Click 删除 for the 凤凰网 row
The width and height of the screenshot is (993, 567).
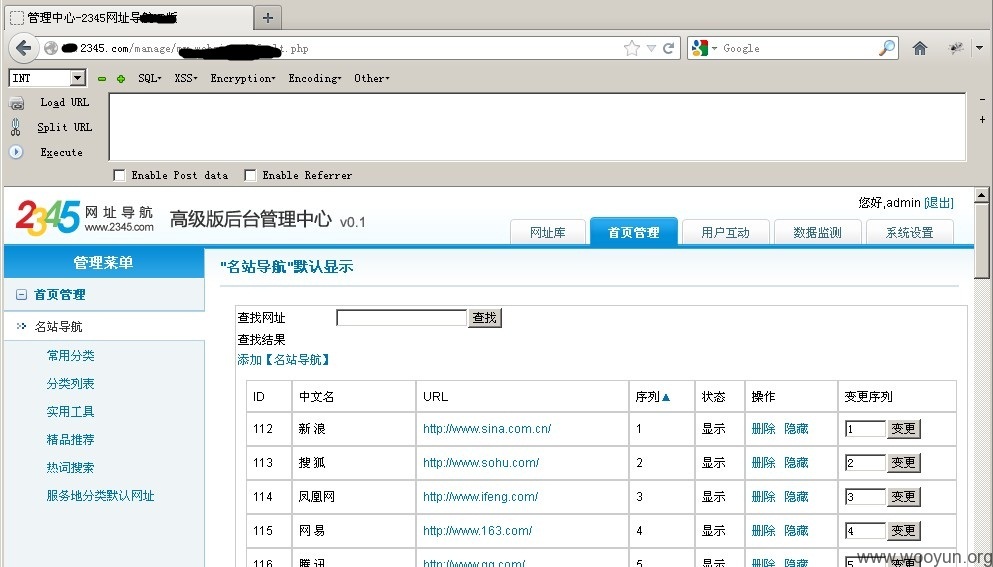click(x=763, y=497)
